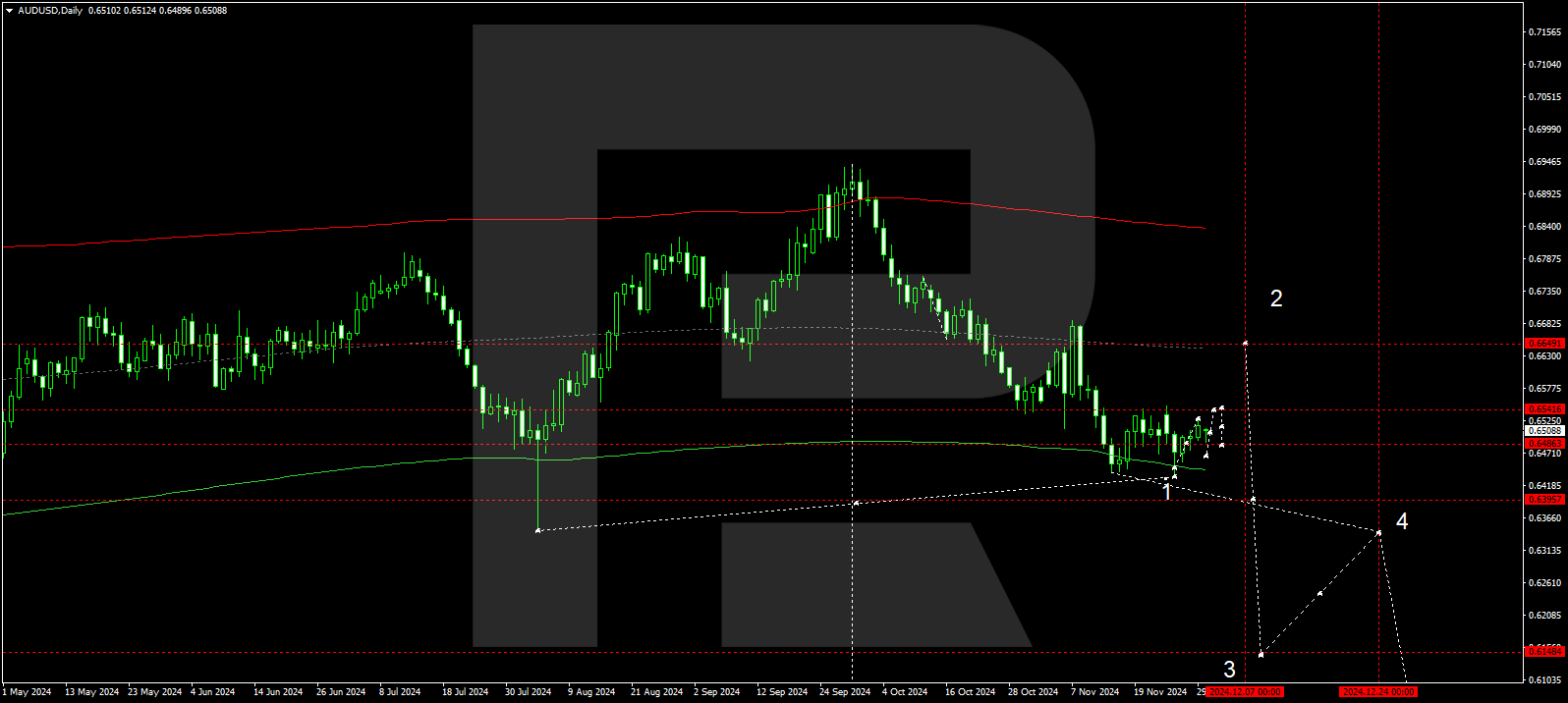The width and height of the screenshot is (1568, 703).
Task: Click price axis value 0.61035
Action: pos(1544,680)
